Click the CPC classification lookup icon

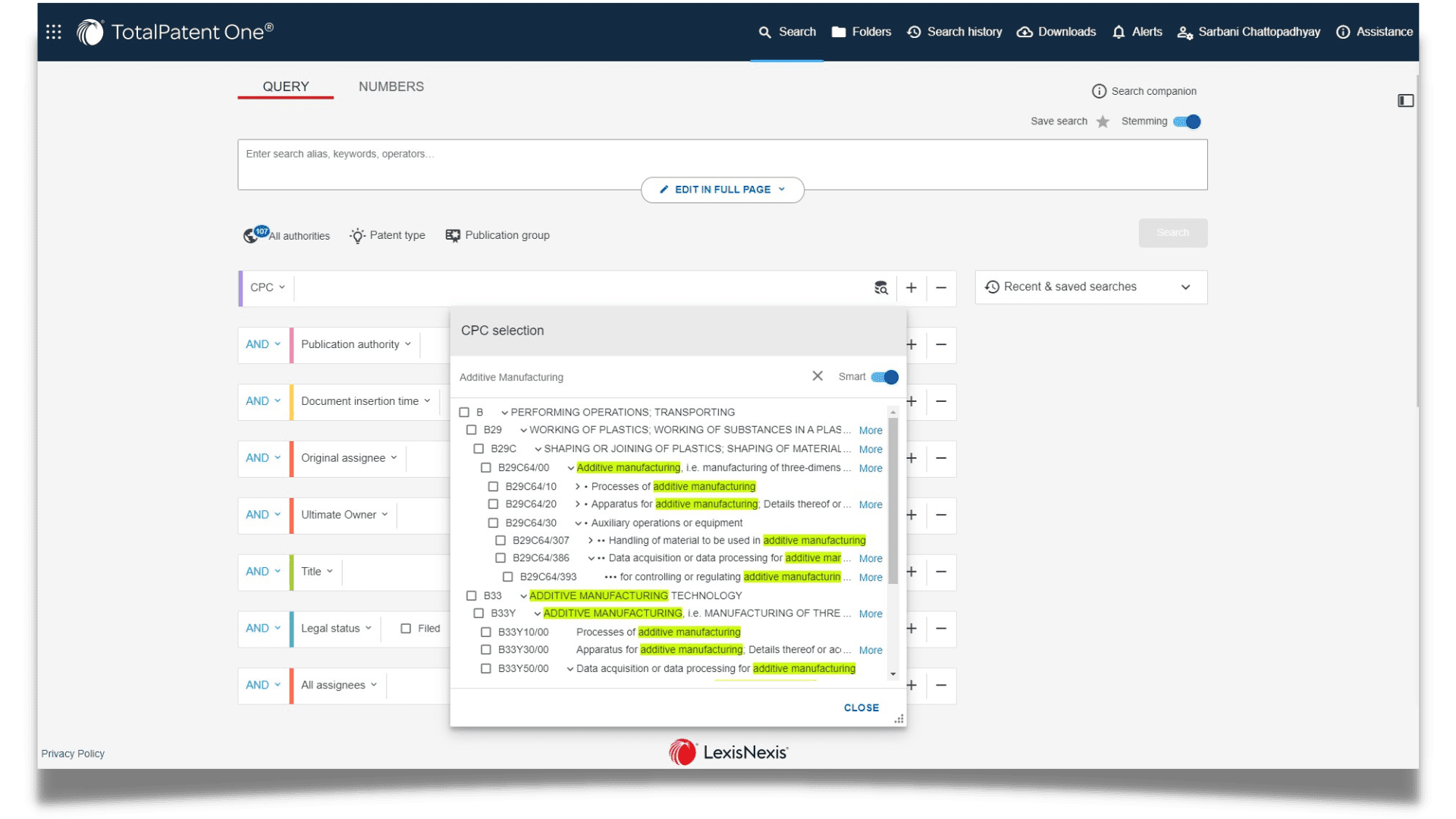click(x=880, y=288)
